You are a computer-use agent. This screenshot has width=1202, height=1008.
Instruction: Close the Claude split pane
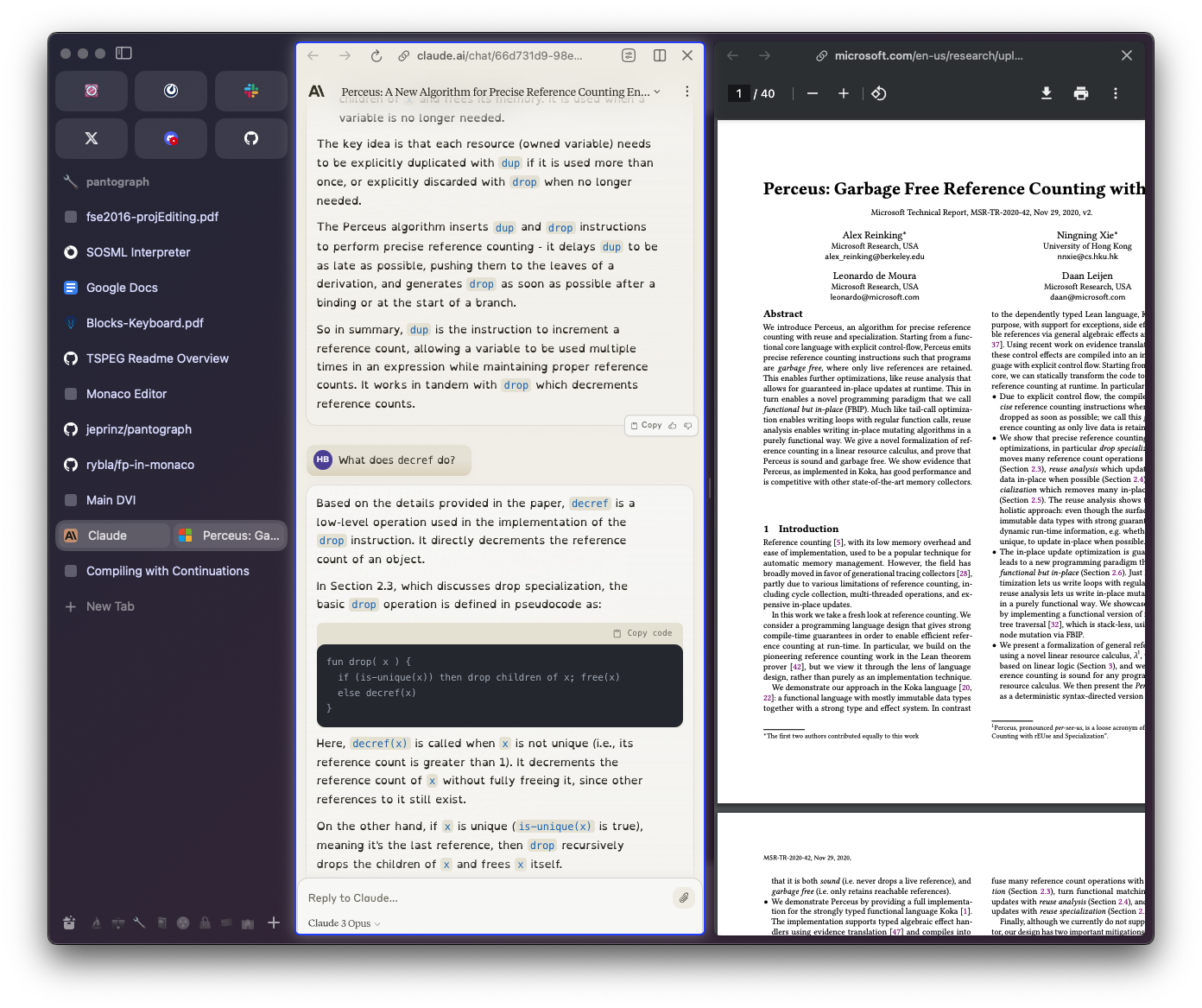[687, 55]
